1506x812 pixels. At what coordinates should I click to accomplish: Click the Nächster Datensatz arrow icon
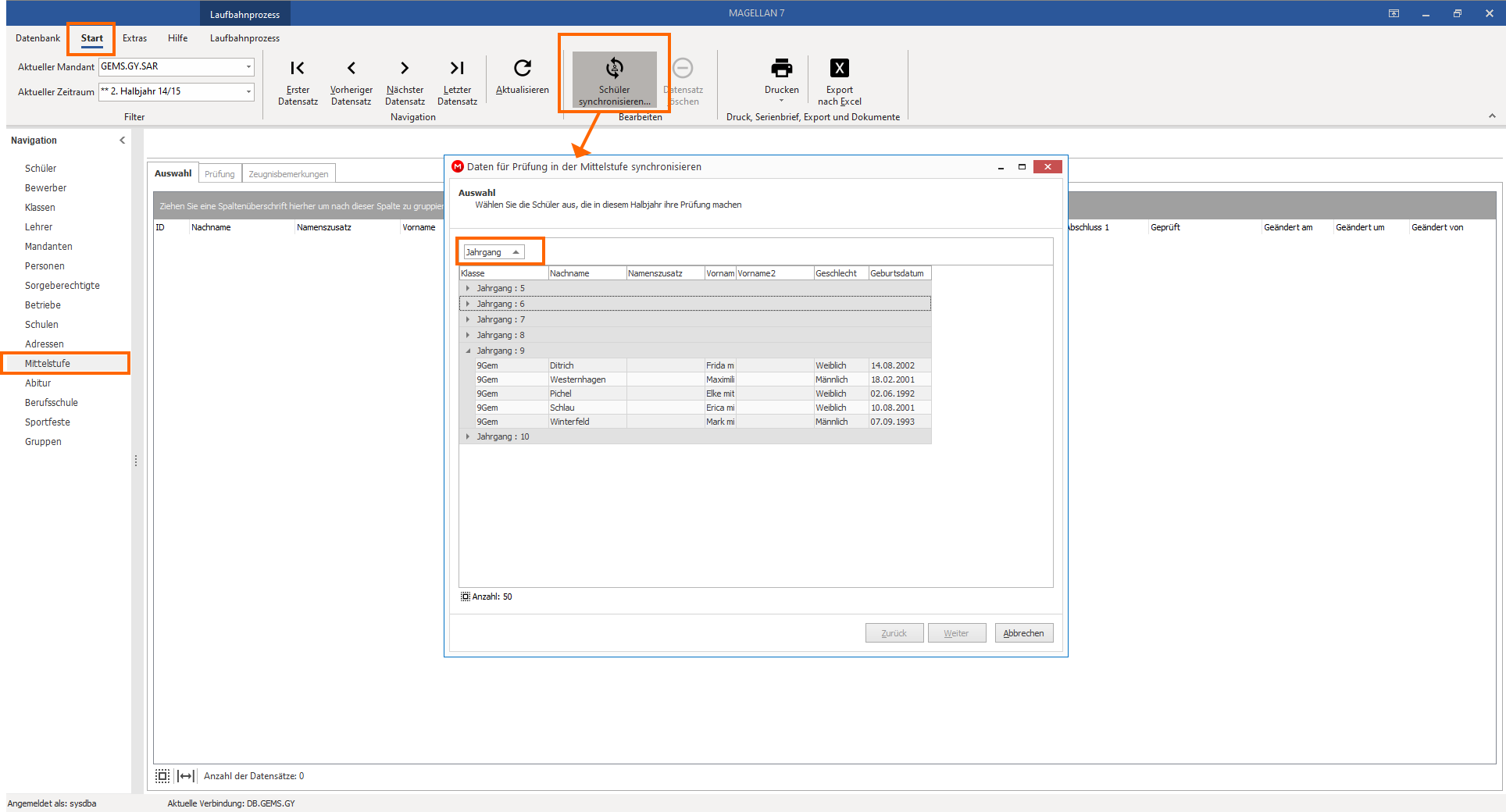pyautogui.click(x=405, y=69)
